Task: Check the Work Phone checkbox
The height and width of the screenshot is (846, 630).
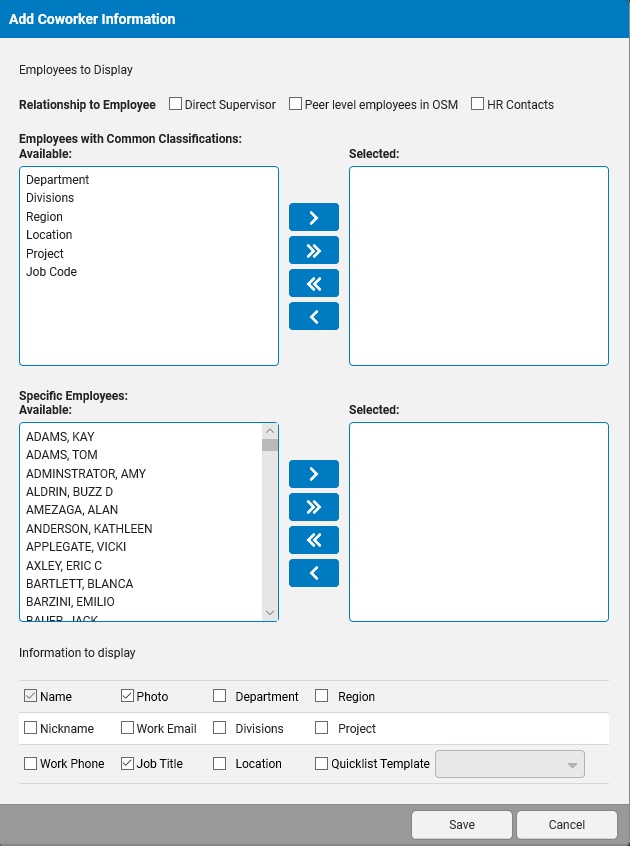Action: [30, 763]
